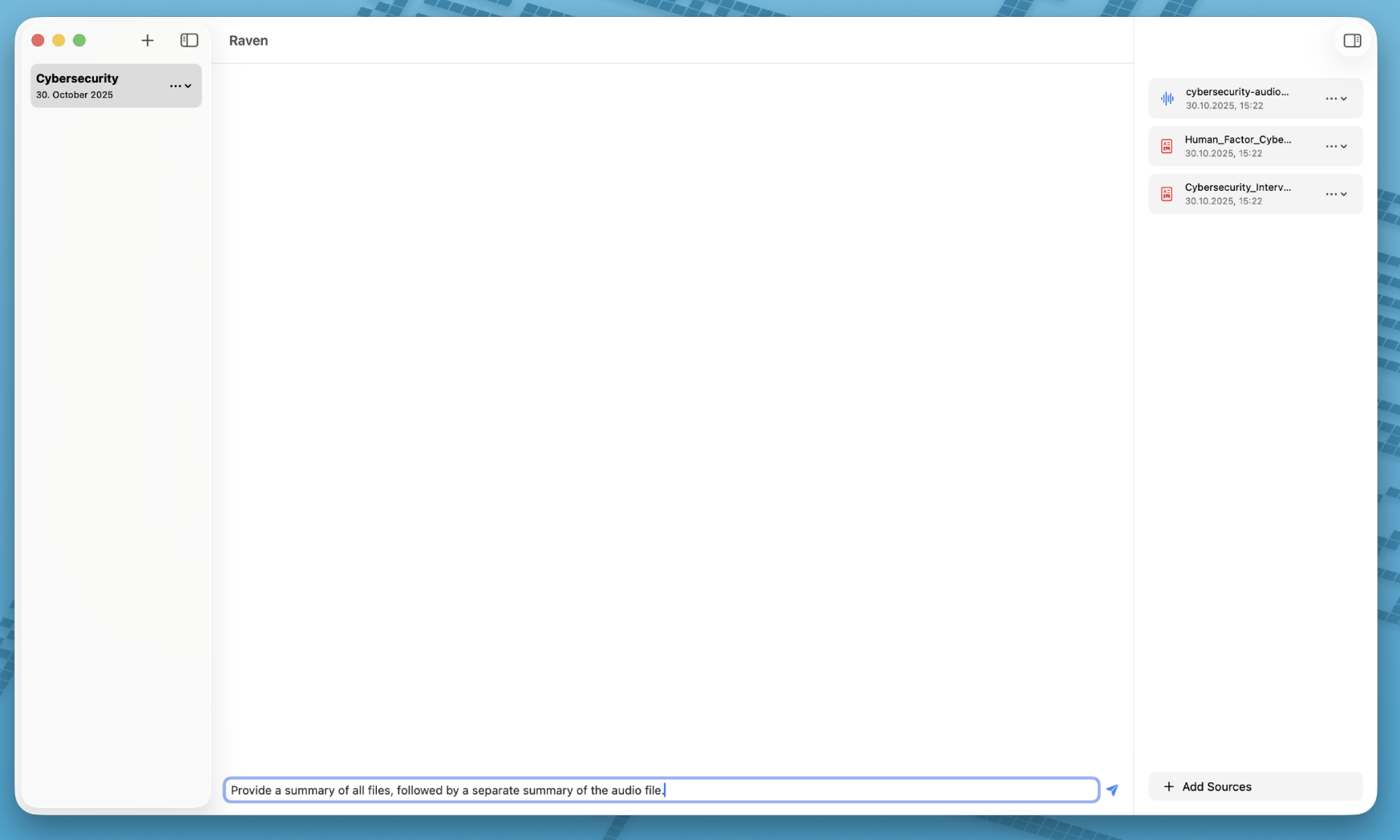Expand options for Cybersecurity_Interv source
1400x840 pixels.
[x=1336, y=195]
